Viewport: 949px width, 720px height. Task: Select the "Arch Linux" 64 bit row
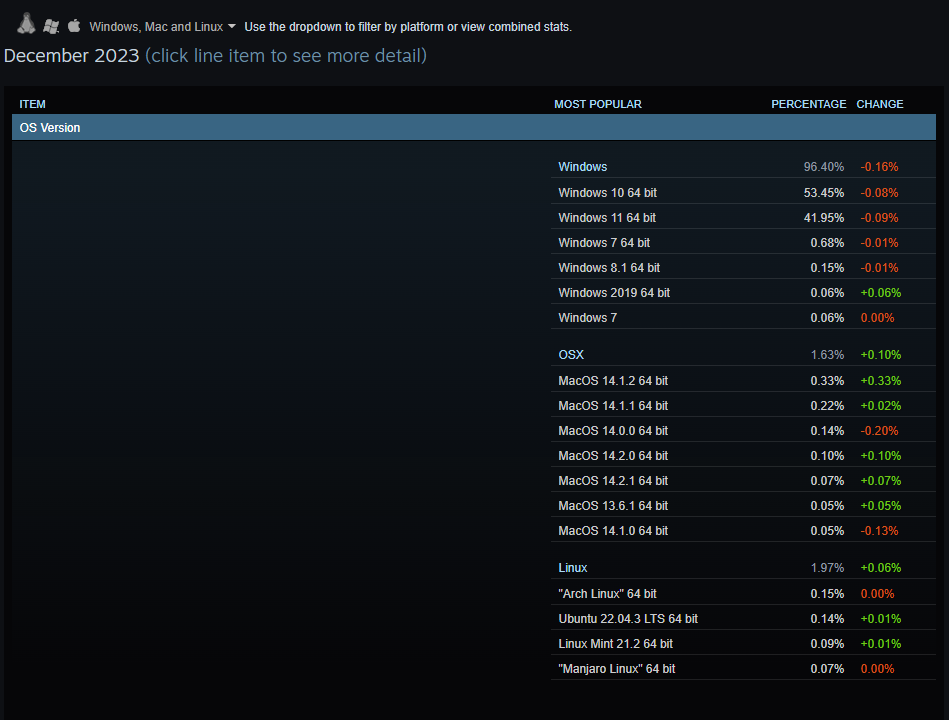743,594
